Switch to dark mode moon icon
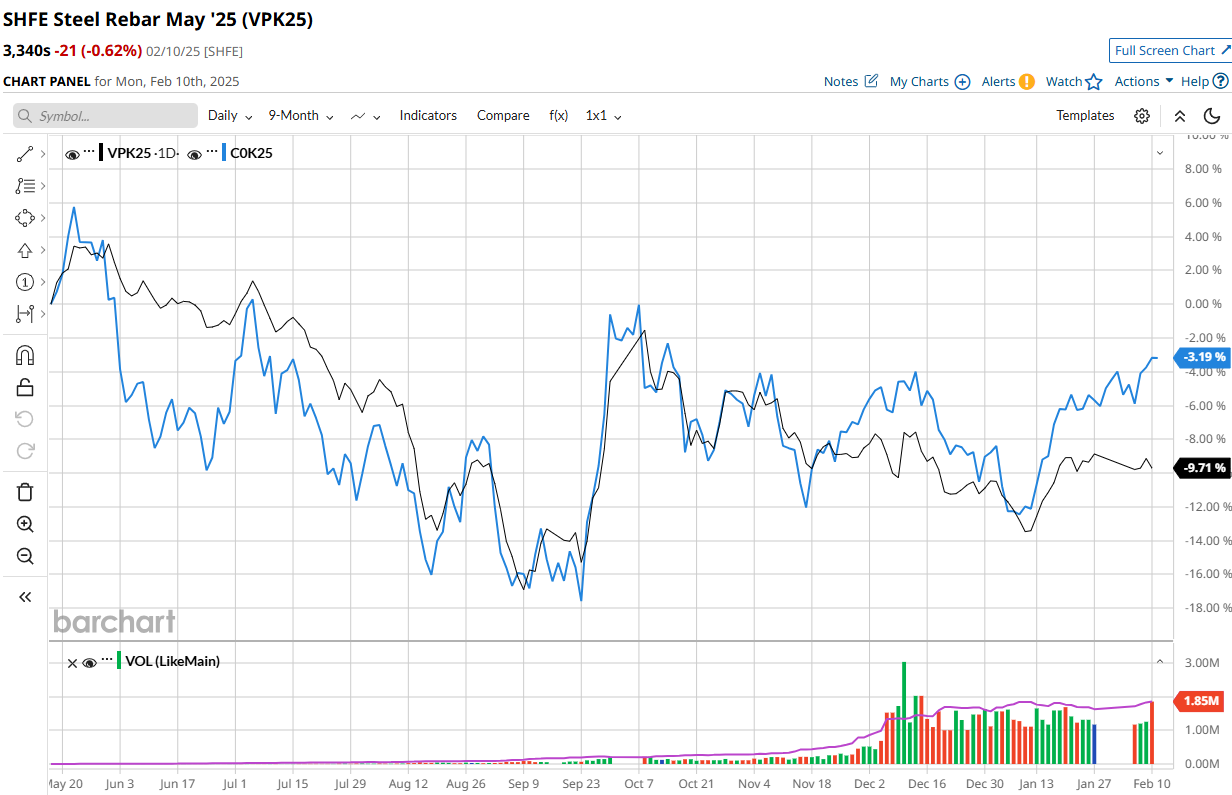The image size is (1232, 795). [x=1212, y=116]
